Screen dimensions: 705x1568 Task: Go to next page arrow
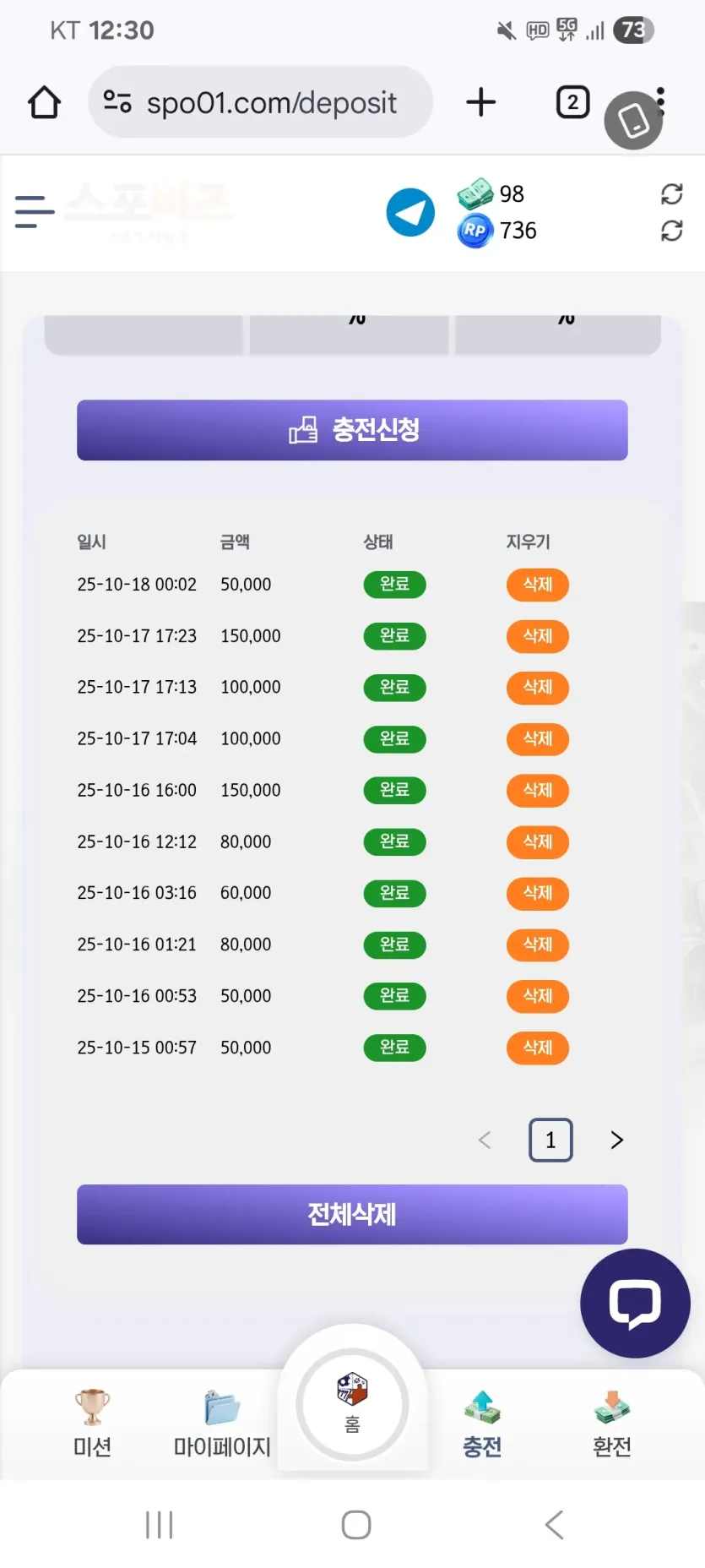click(617, 1140)
